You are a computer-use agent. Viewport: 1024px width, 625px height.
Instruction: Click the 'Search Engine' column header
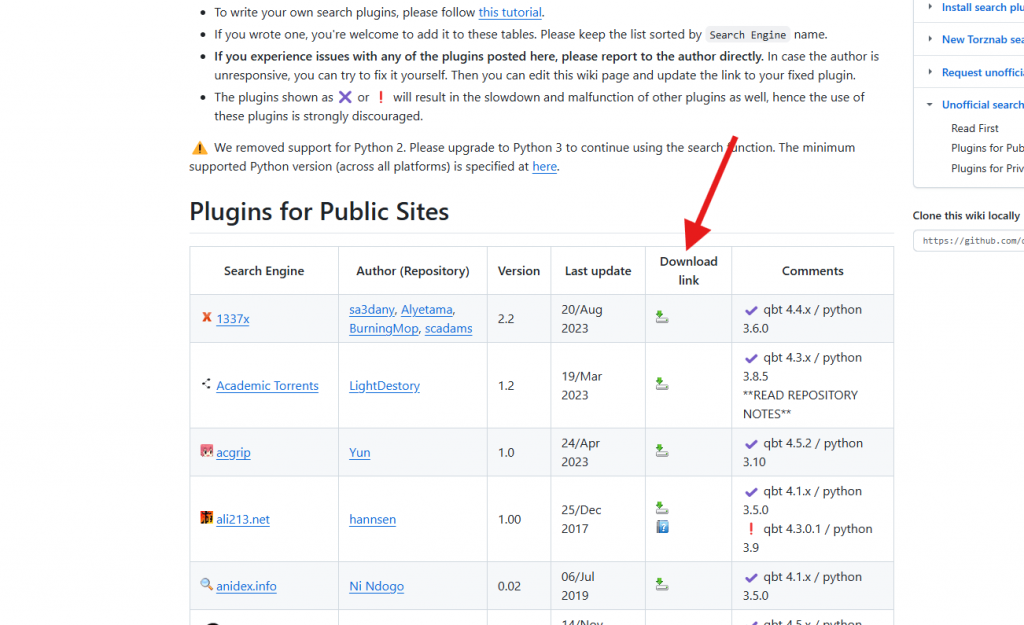(x=264, y=270)
